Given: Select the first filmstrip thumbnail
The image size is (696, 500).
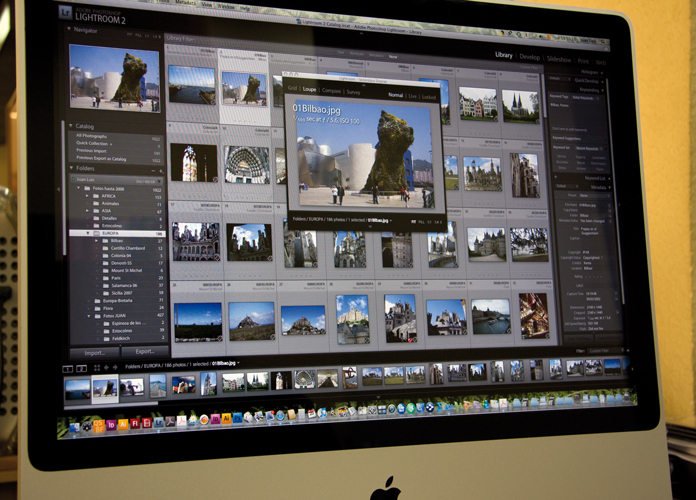Looking at the screenshot, I should click(x=77, y=389).
